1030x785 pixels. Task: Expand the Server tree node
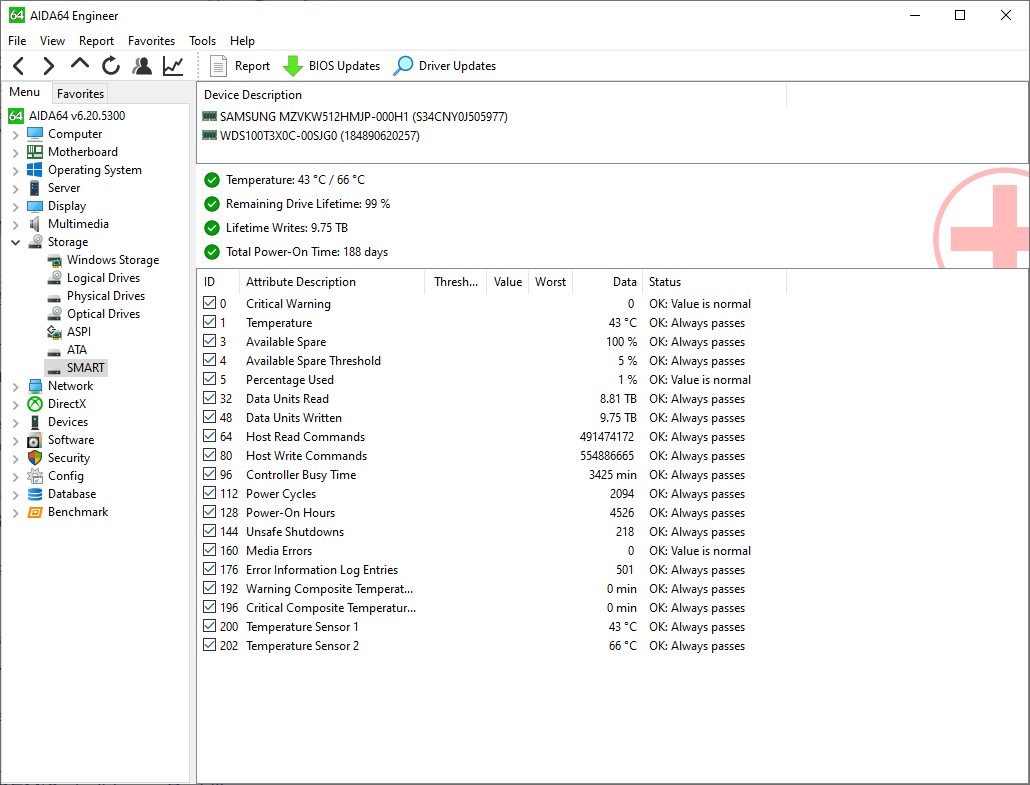pyautogui.click(x=15, y=189)
